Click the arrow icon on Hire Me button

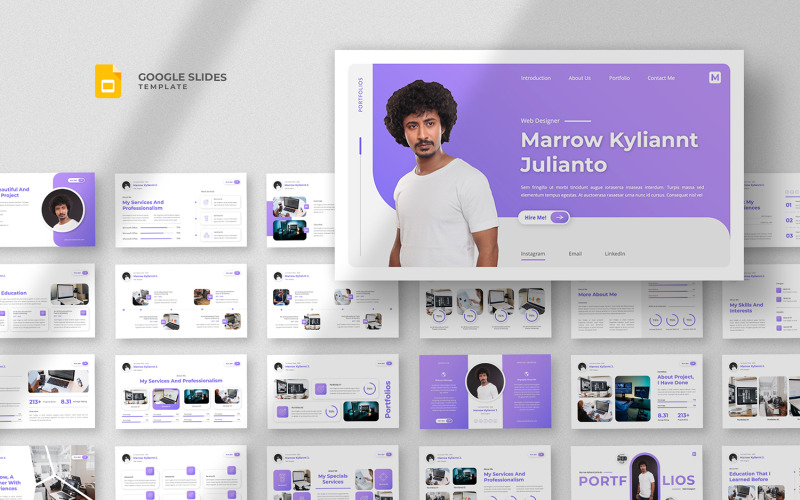[560, 217]
